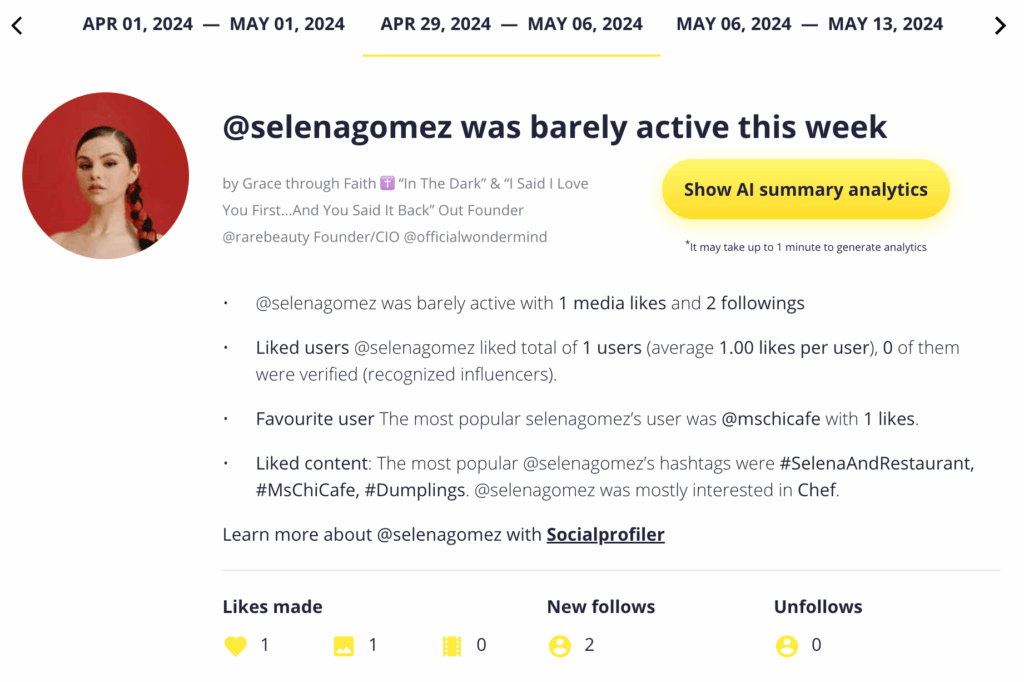Click the Unfollows person icon

tap(787, 646)
